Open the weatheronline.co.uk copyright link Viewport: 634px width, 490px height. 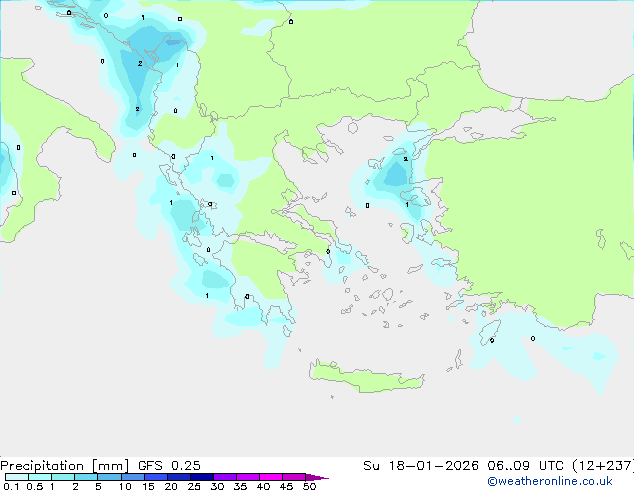click(x=550, y=482)
